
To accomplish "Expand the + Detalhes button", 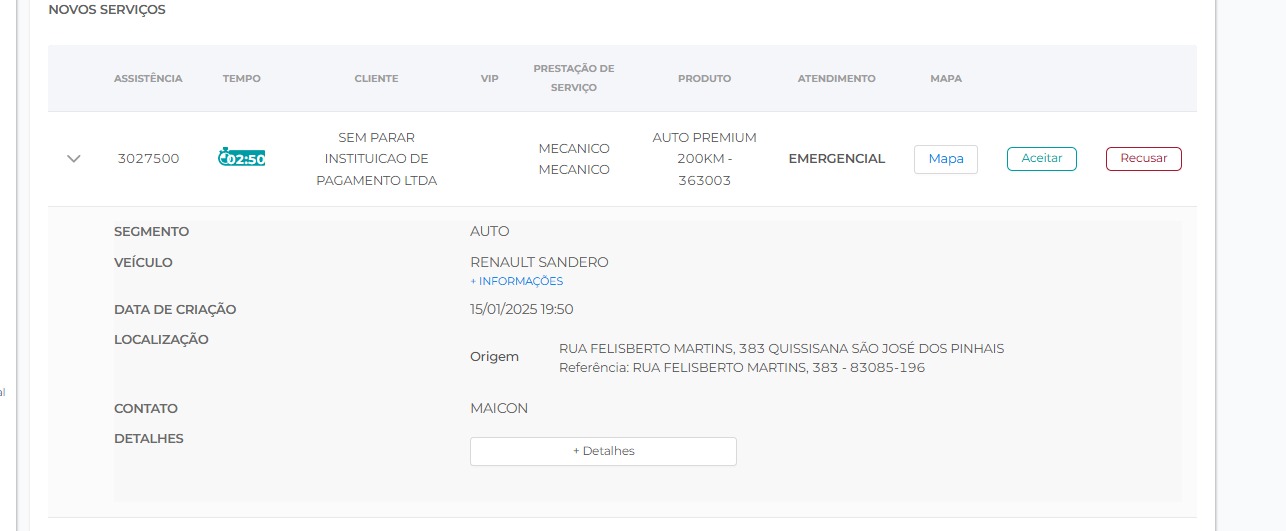I will [x=603, y=451].
